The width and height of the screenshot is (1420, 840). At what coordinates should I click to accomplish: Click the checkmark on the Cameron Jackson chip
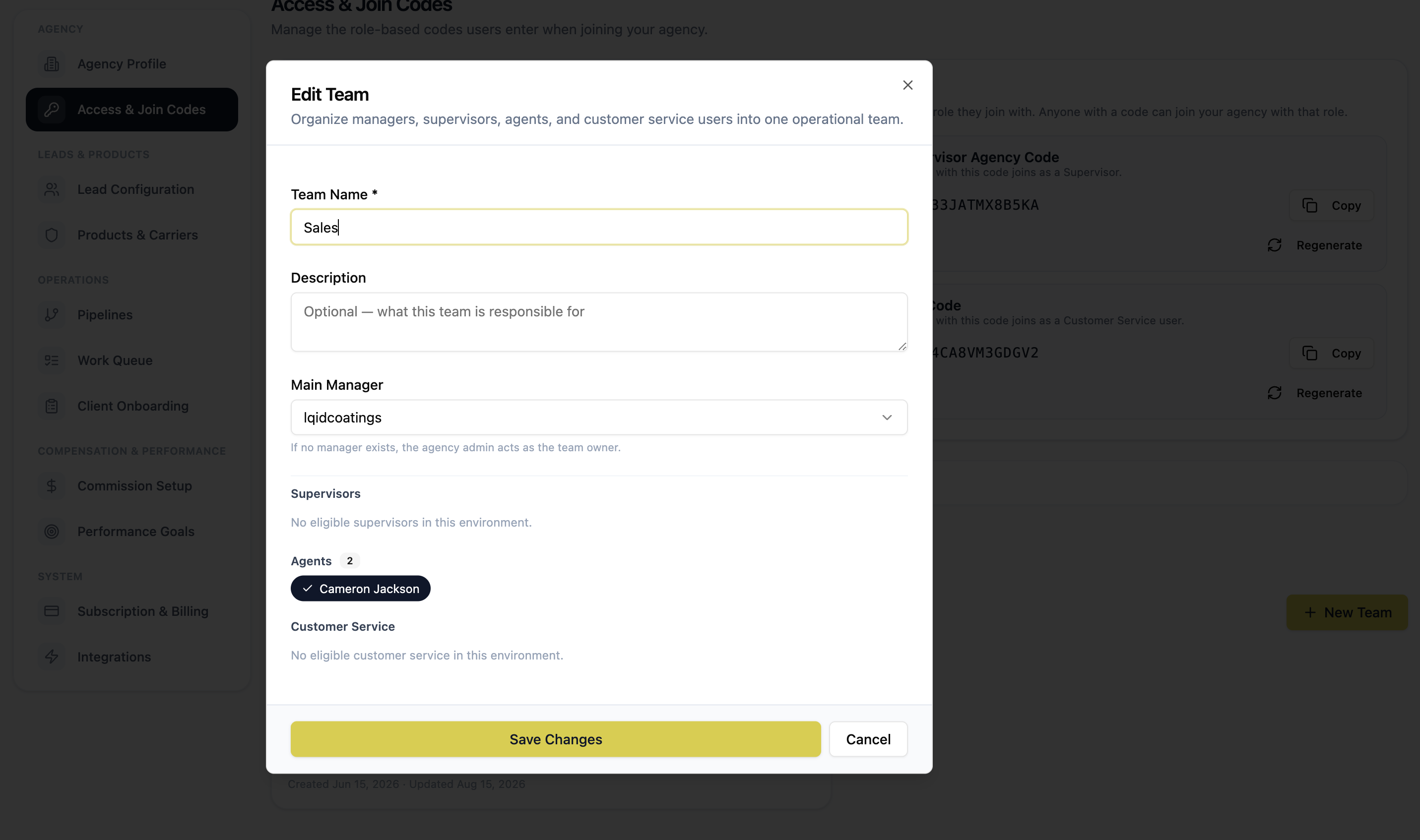point(308,589)
